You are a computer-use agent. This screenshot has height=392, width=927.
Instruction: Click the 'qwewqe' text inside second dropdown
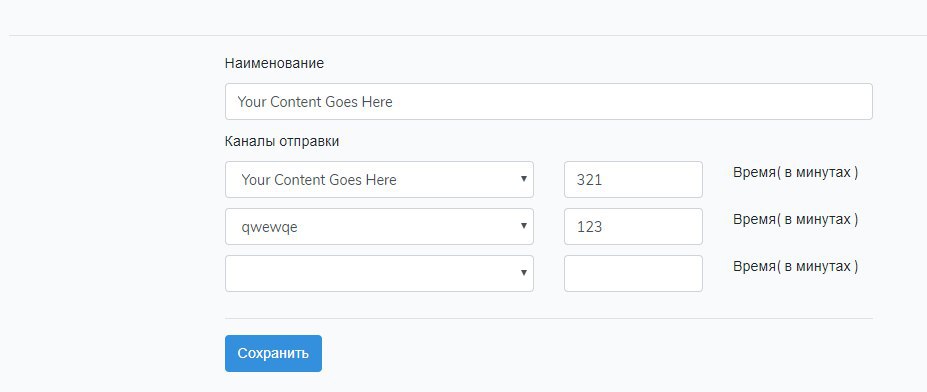[x=269, y=226]
